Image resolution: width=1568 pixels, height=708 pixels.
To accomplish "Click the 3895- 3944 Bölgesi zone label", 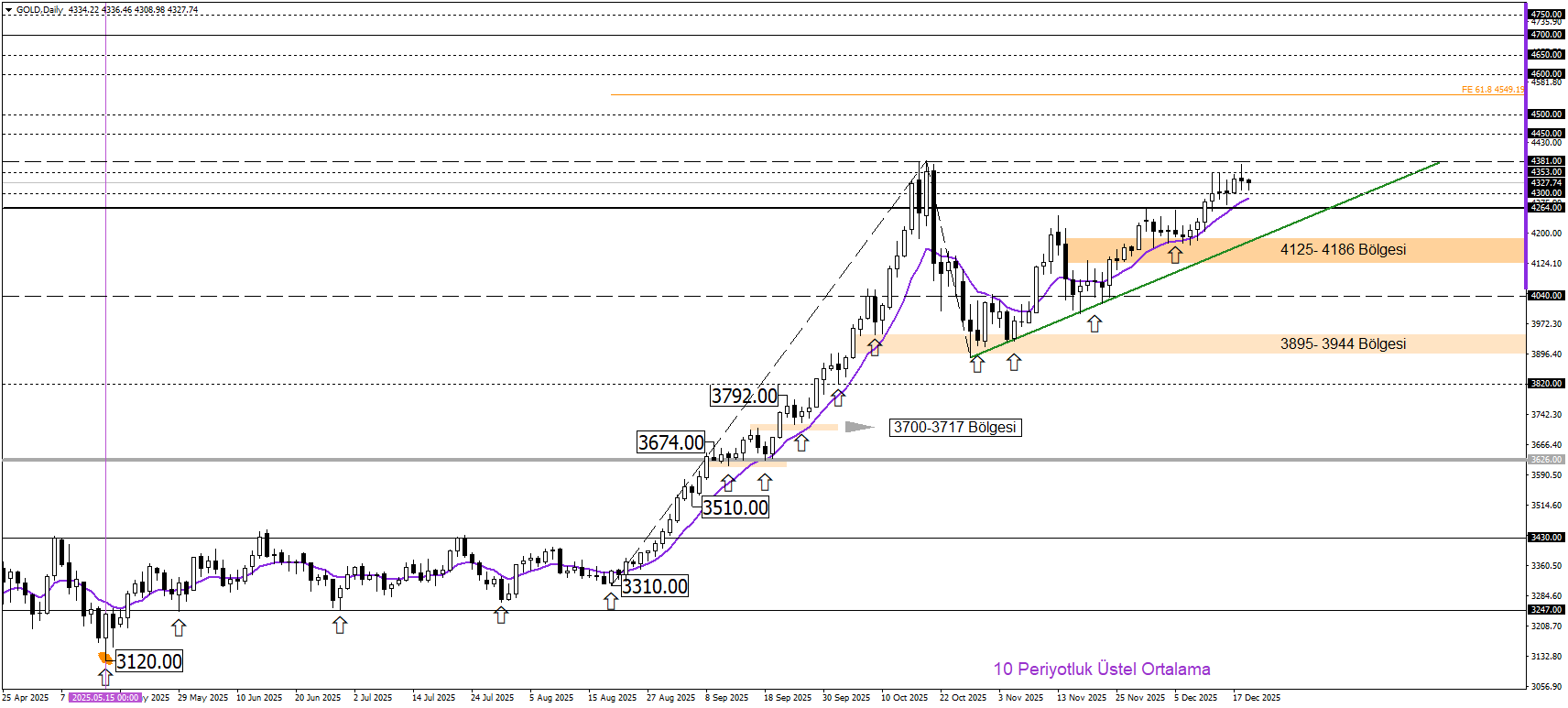I will pos(1343,344).
